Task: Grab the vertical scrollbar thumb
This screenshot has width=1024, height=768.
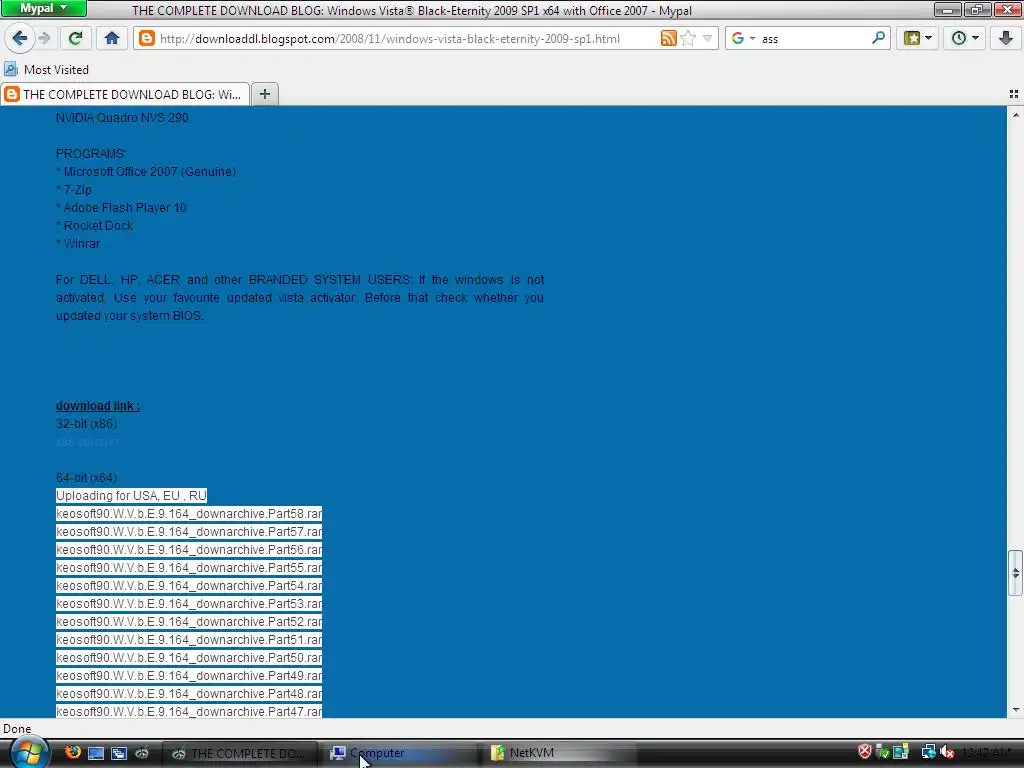Action: coord(1015,573)
